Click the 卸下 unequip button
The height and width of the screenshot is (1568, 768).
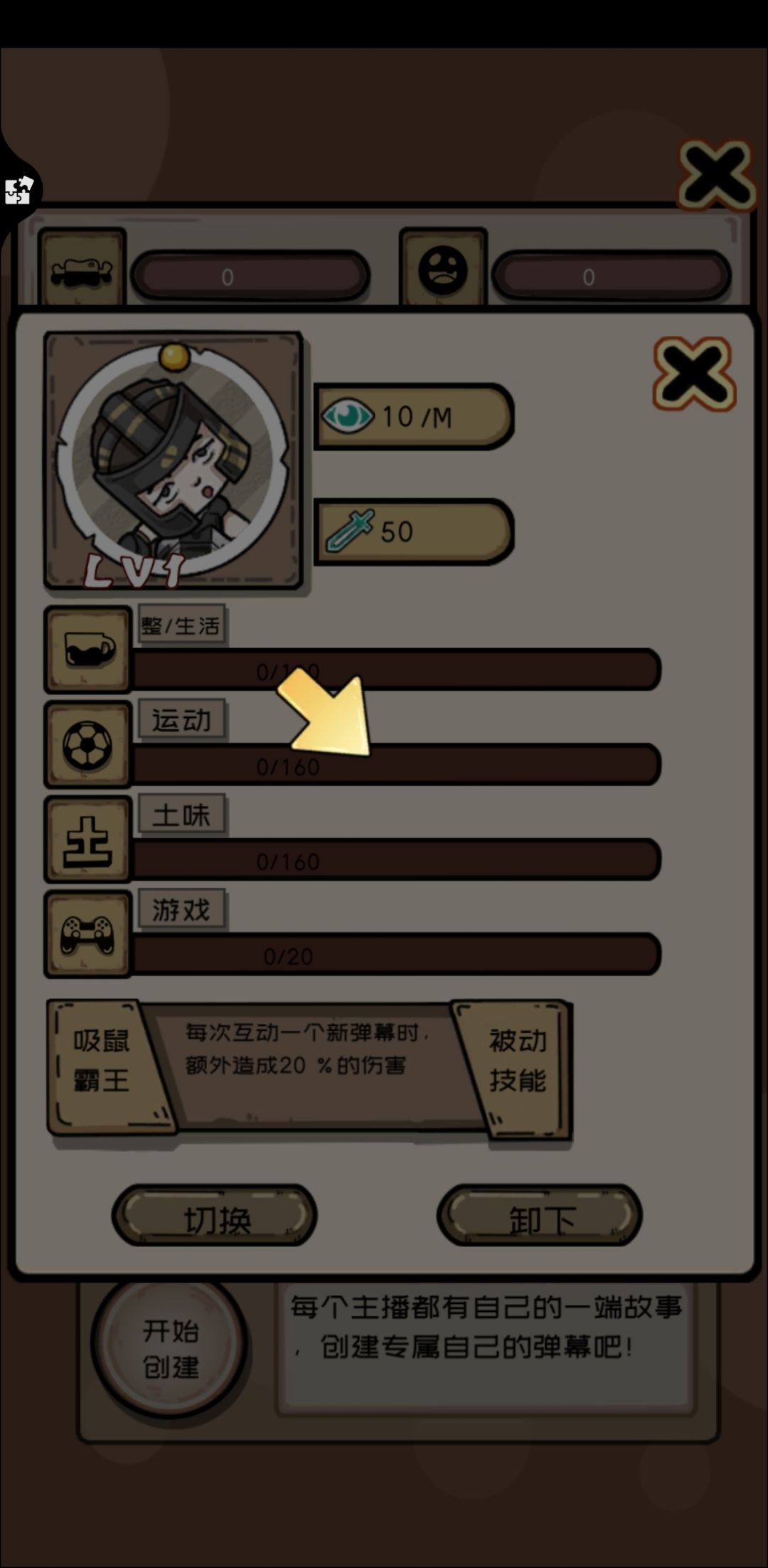point(540,1215)
